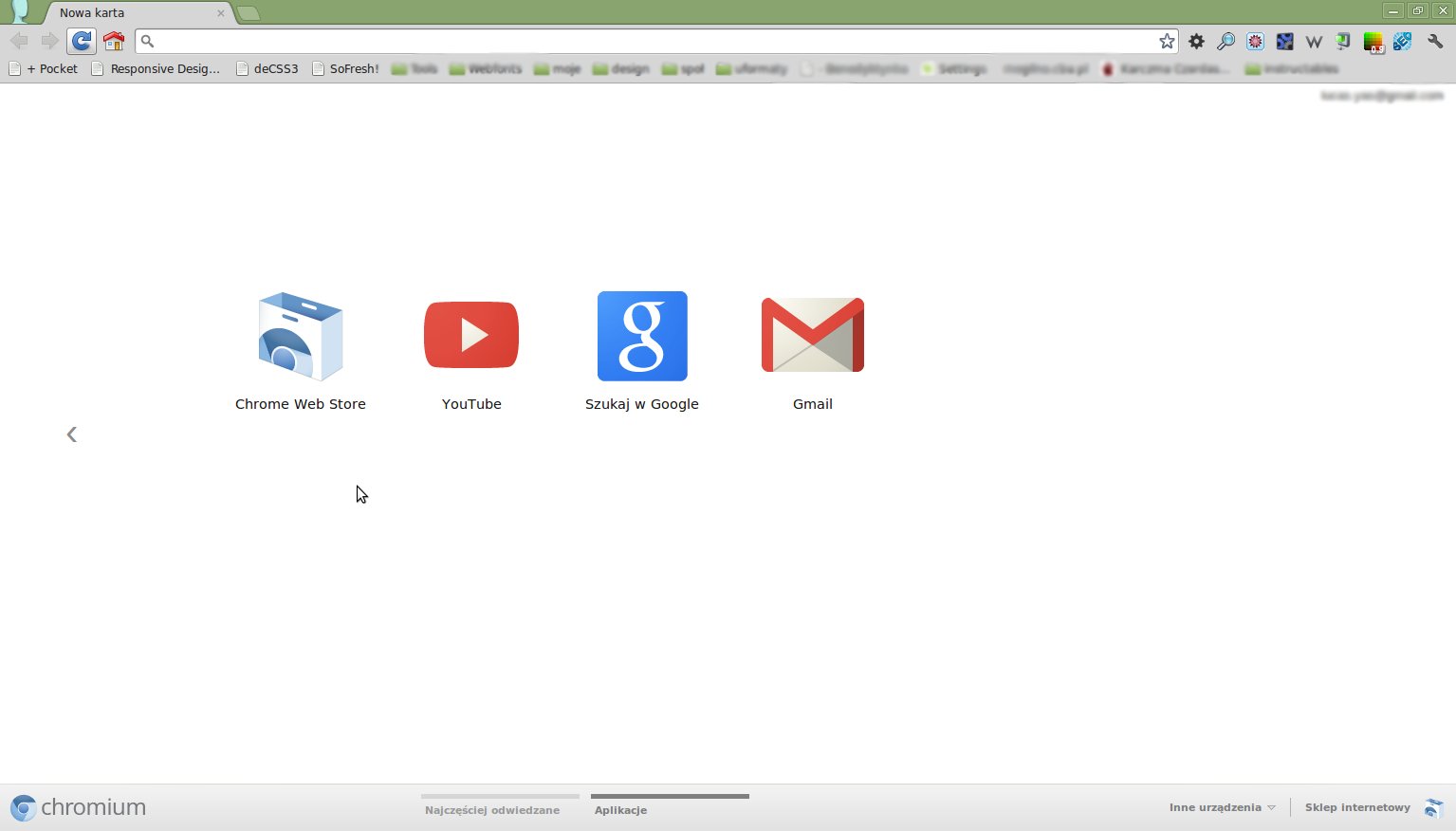Bookmark this page with the star icon

[1167, 41]
